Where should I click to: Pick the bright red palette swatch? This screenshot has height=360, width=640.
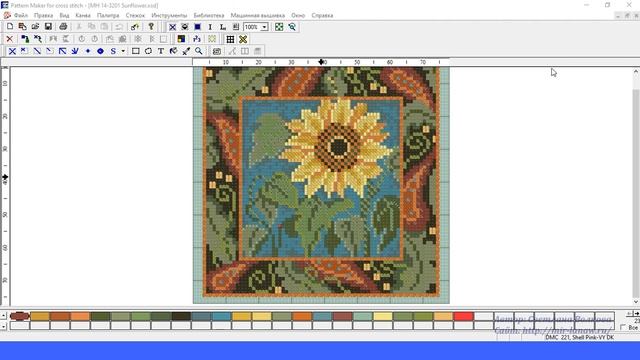pos(463,316)
